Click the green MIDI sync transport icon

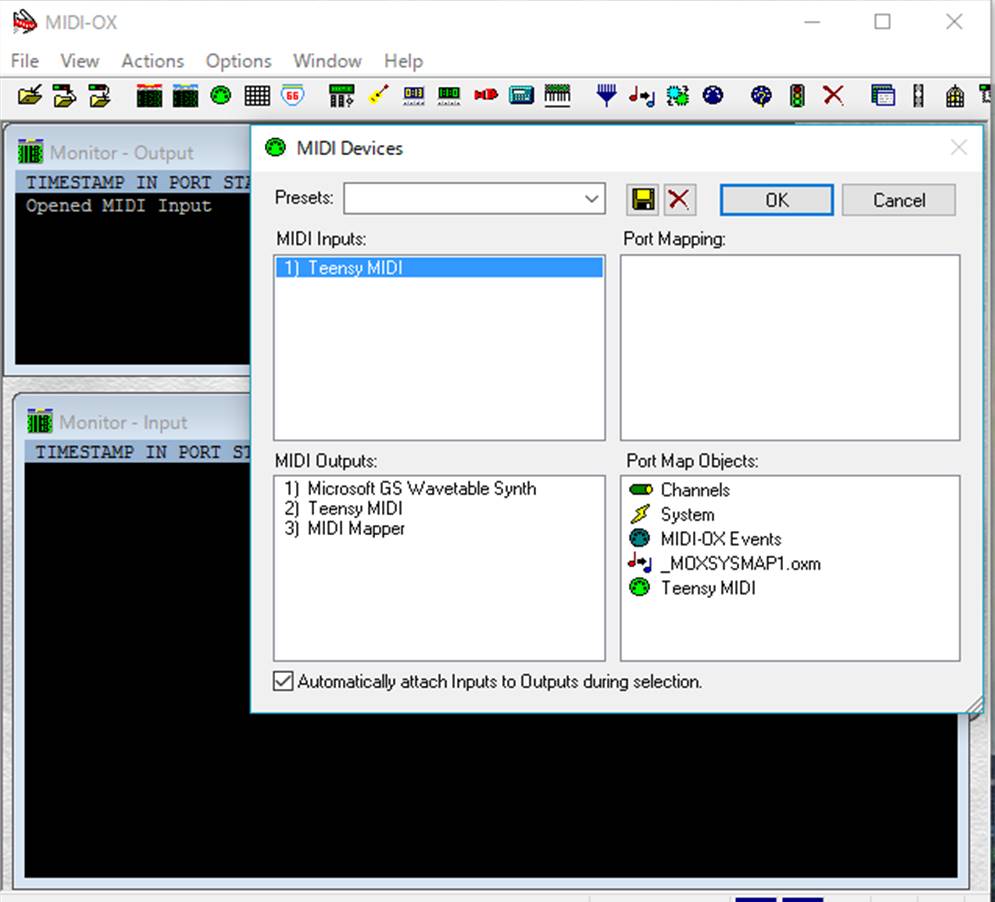point(449,96)
